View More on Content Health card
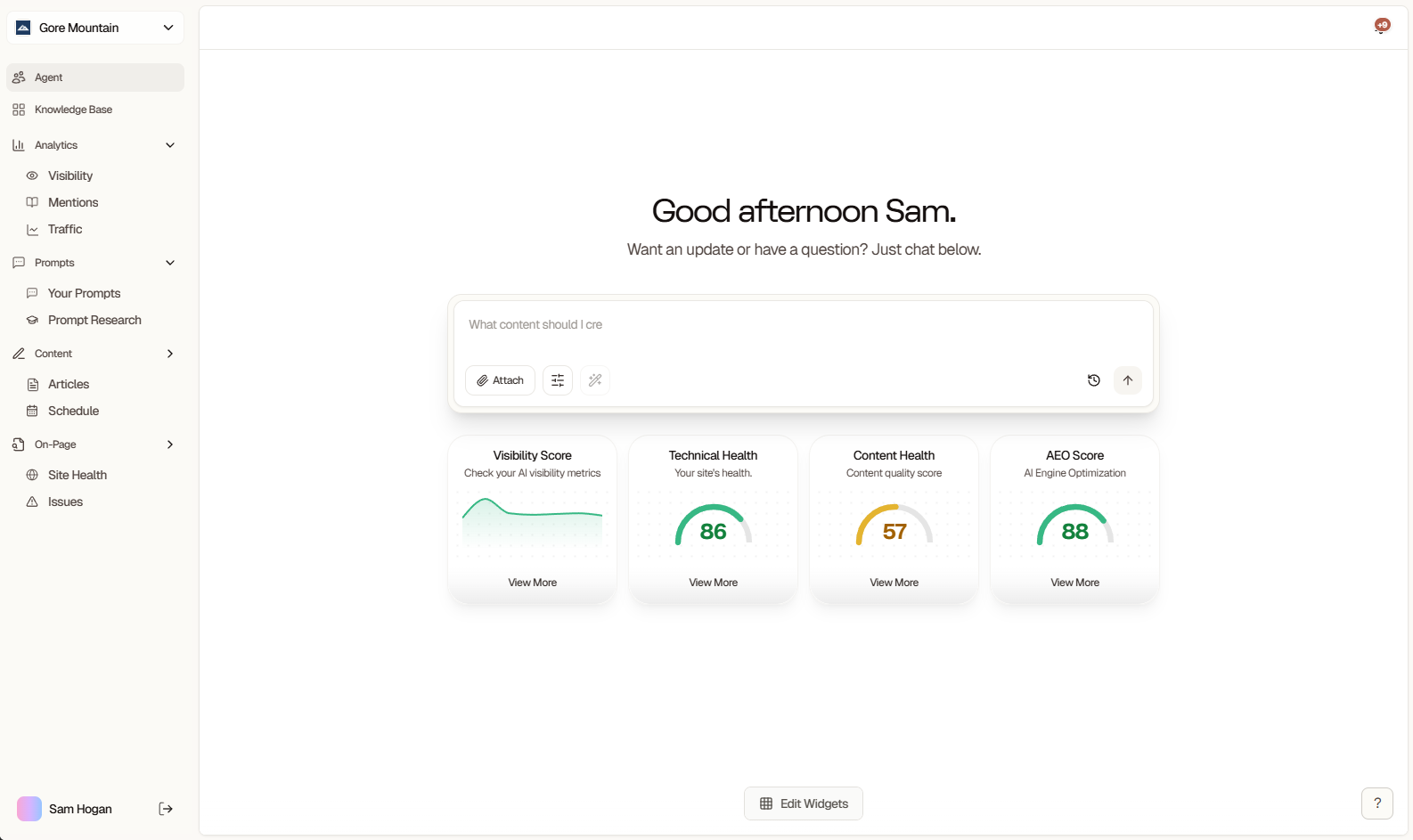The width and height of the screenshot is (1413, 840). pyautogui.click(x=894, y=583)
